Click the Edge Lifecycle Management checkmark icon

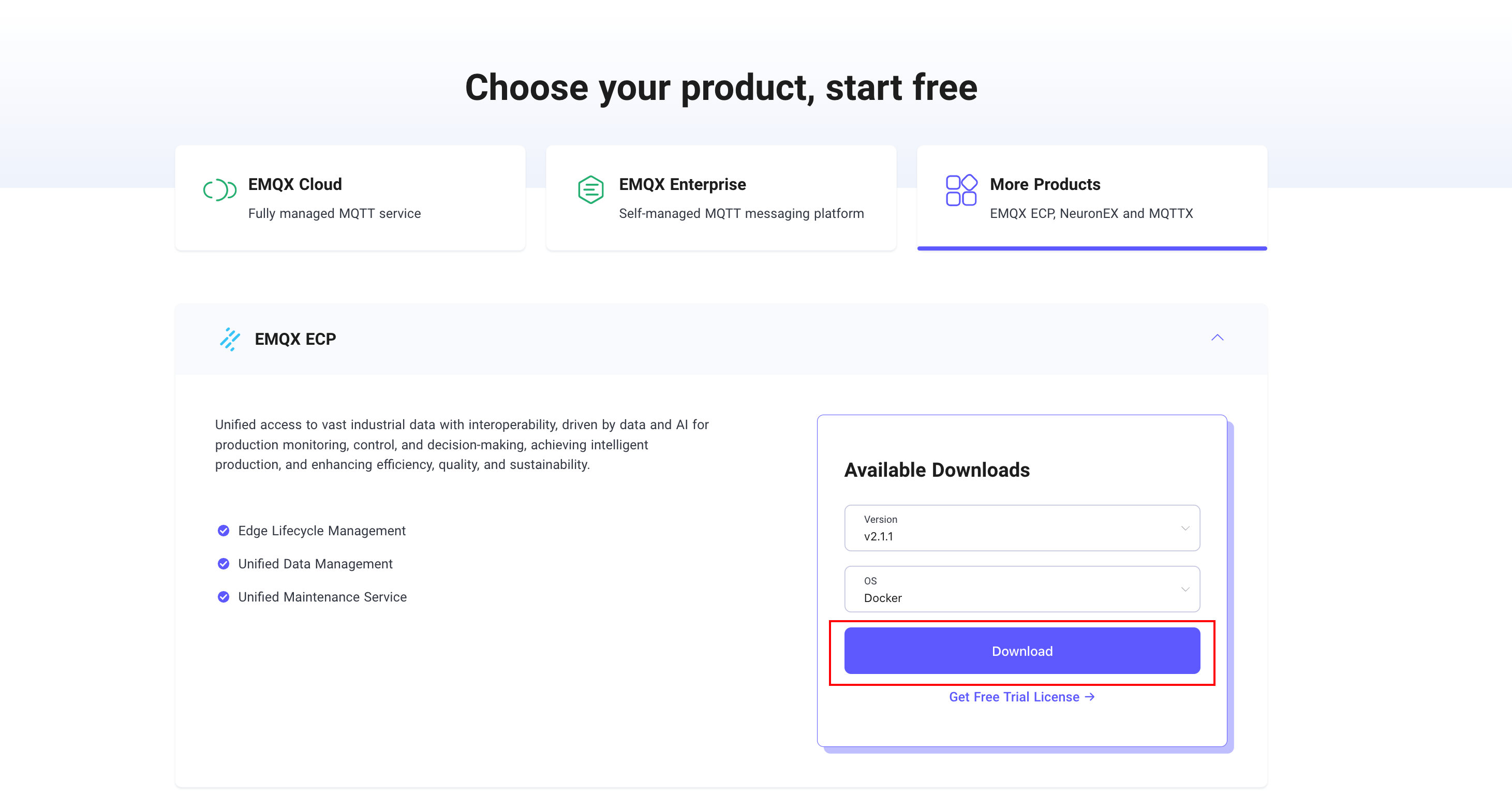click(x=224, y=531)
